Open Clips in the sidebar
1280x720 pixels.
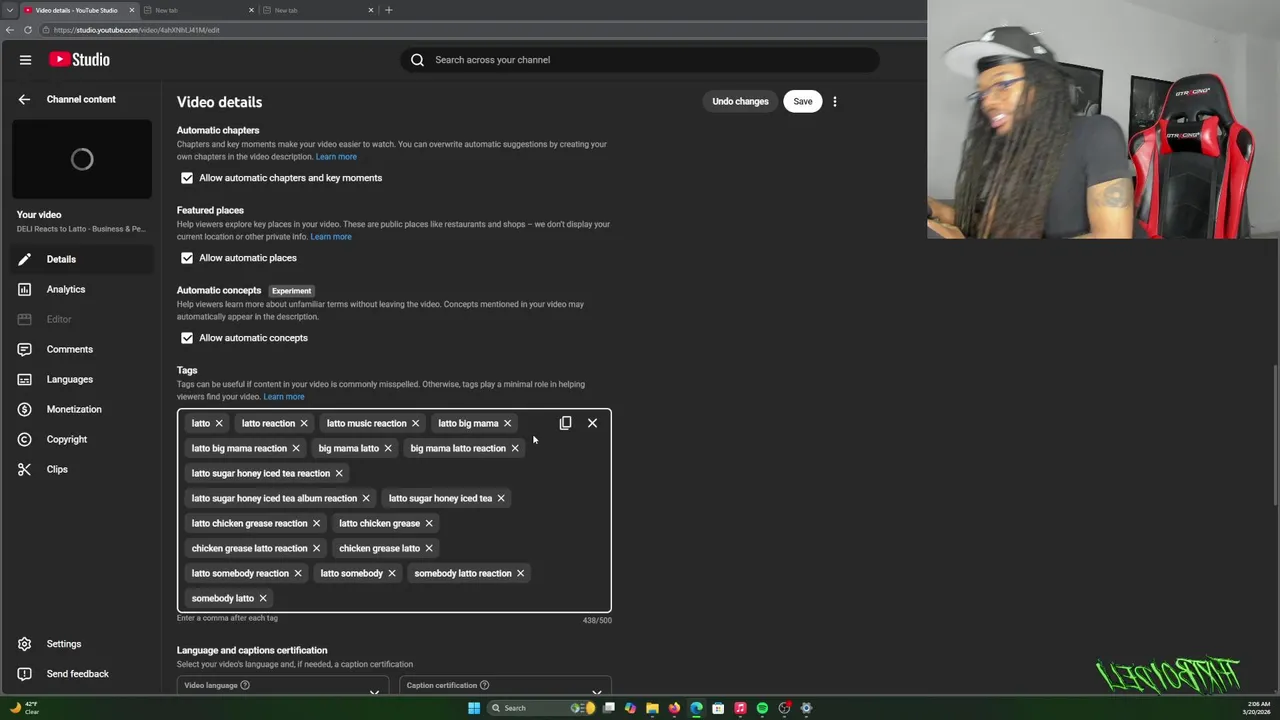(57, 469)
